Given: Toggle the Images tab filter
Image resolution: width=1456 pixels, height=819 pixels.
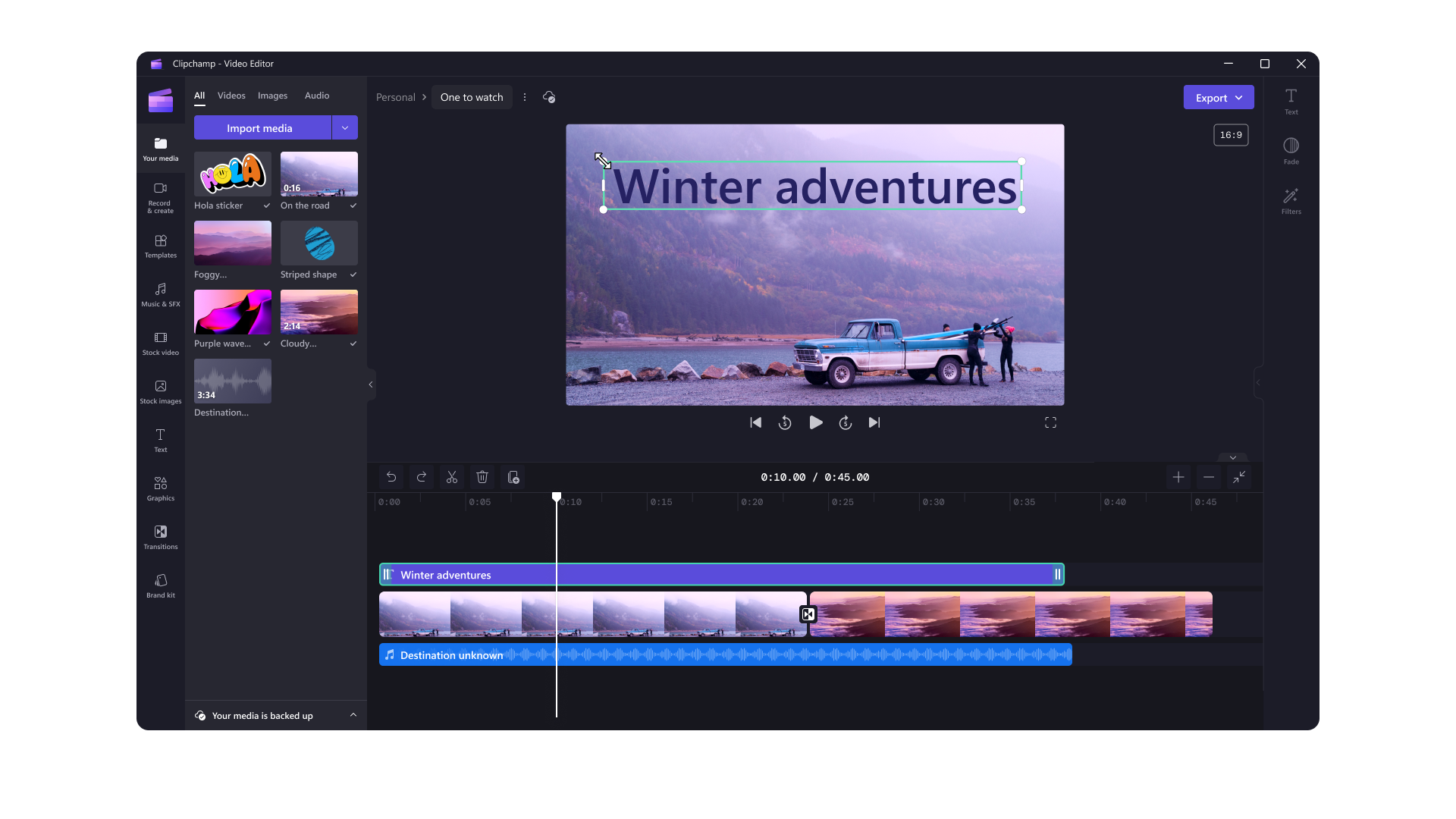Looking at the screenshot, I should 272,95.
